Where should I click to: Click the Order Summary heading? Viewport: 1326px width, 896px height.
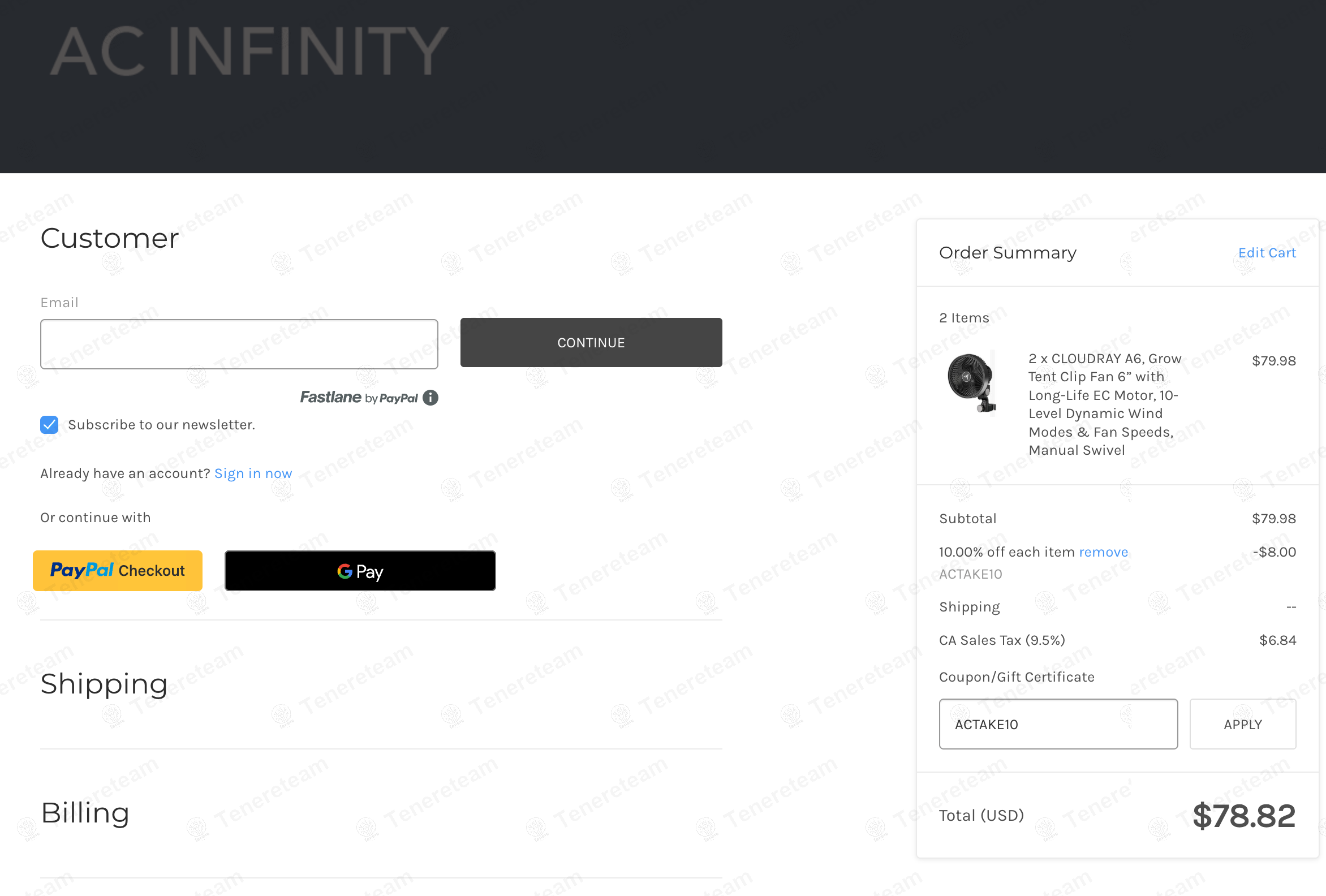point(1008,253)
